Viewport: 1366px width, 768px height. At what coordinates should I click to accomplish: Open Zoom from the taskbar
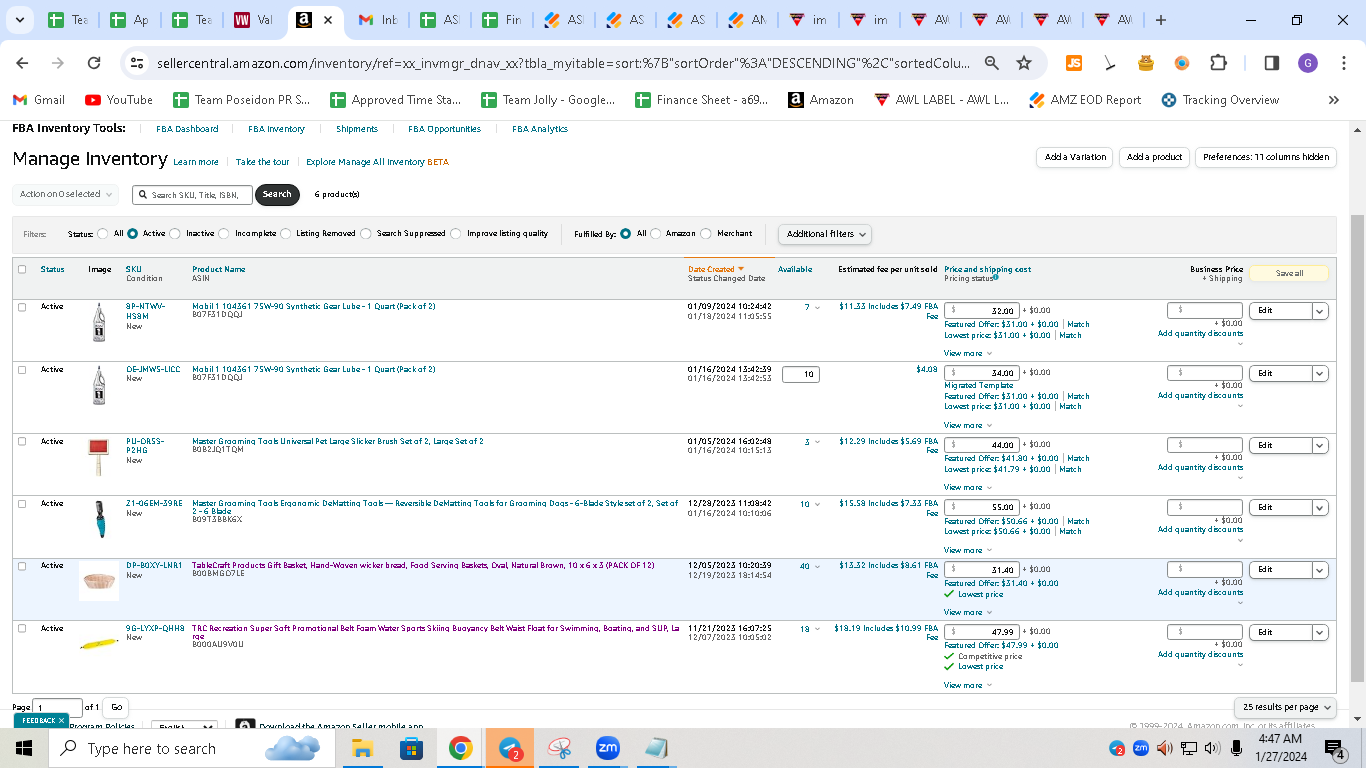608,748
